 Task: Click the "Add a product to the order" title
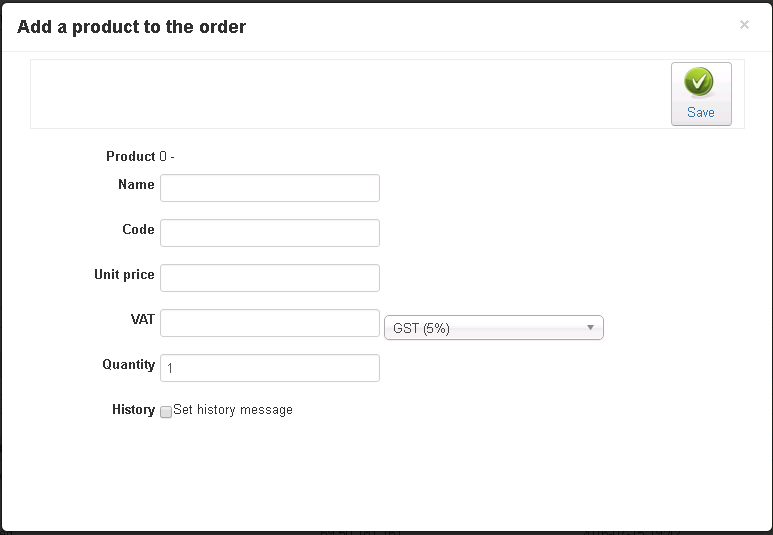[132, 27]
